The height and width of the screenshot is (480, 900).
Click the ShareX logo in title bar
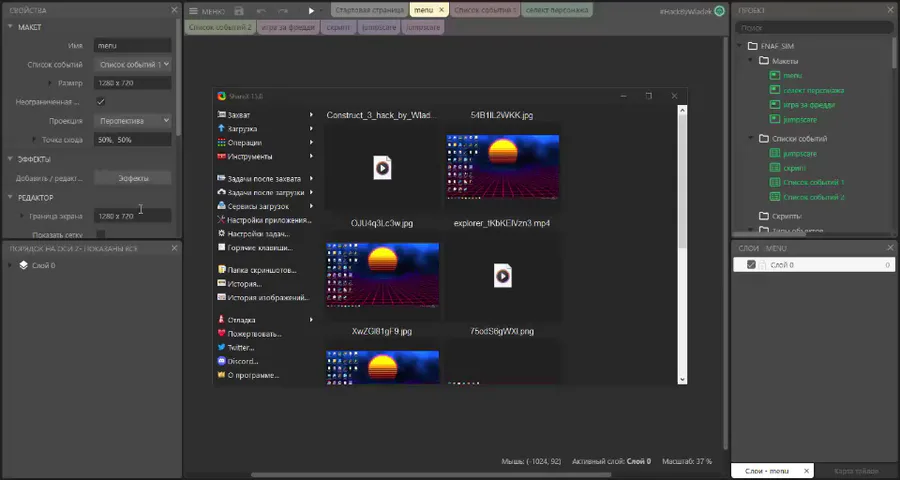222,96
